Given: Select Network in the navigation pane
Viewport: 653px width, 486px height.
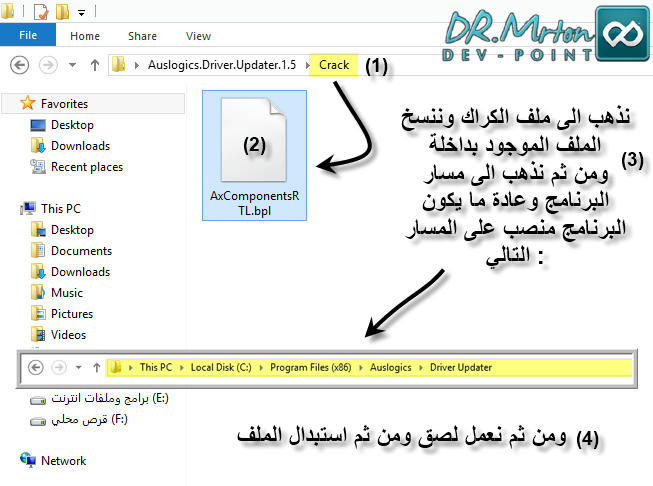Looking at the screenshot, I should coord(64,461).
